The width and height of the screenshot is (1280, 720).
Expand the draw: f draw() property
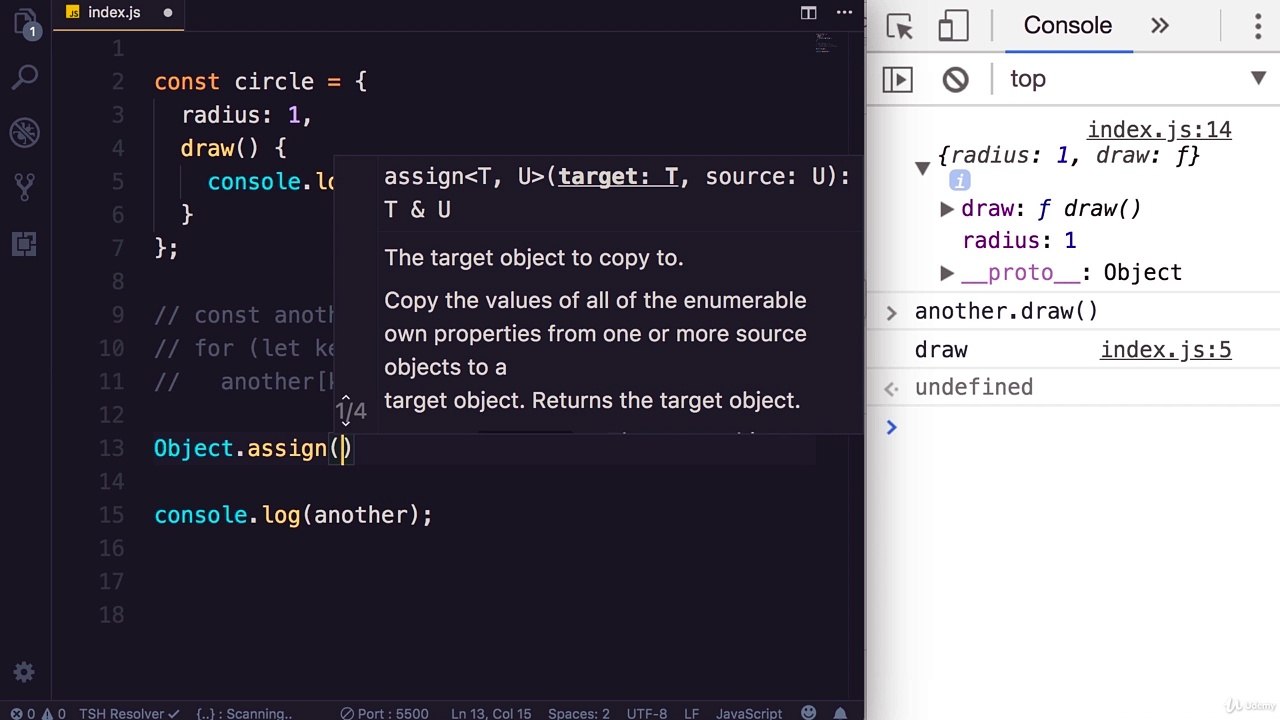(946, 209)
